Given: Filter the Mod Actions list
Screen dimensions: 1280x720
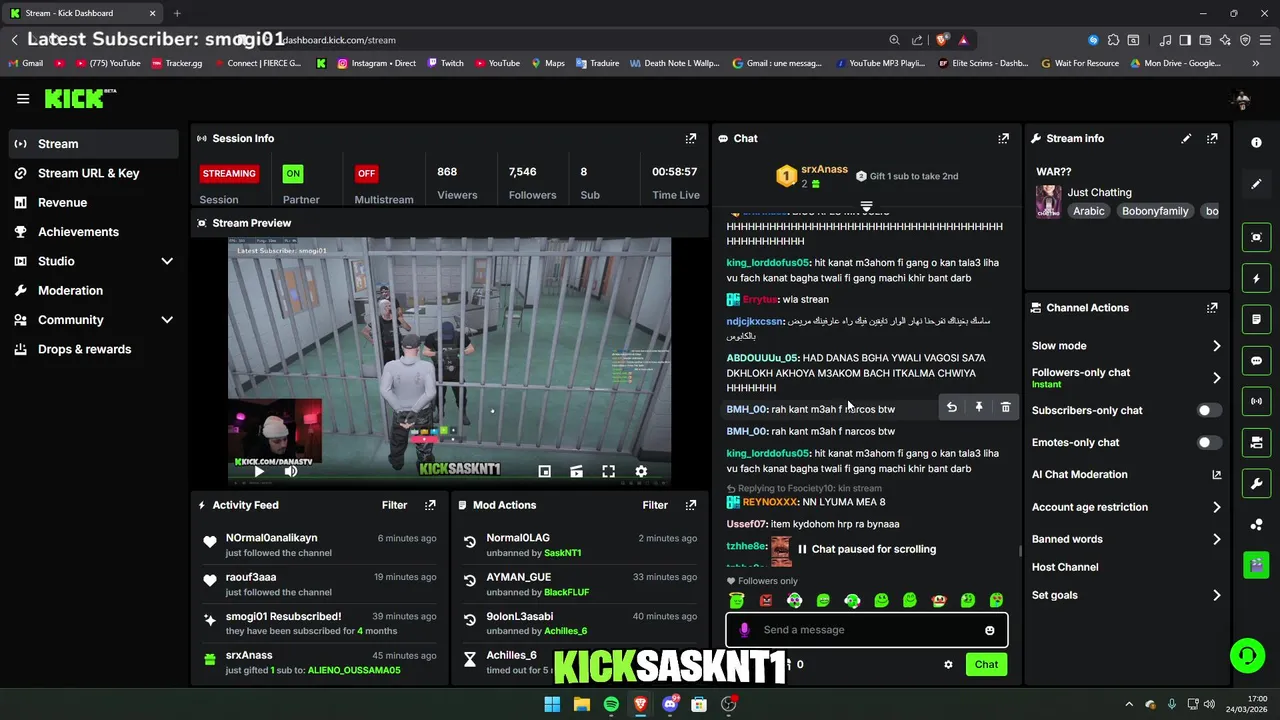Looking at the screenshot, I should tap(654, 505).
